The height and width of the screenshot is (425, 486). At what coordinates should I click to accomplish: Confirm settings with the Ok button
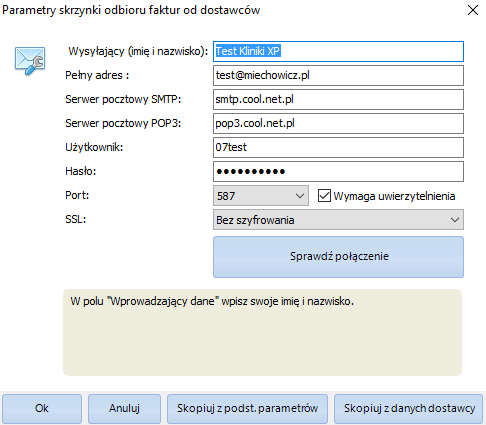pyautogui.click(x=42, y=408)
